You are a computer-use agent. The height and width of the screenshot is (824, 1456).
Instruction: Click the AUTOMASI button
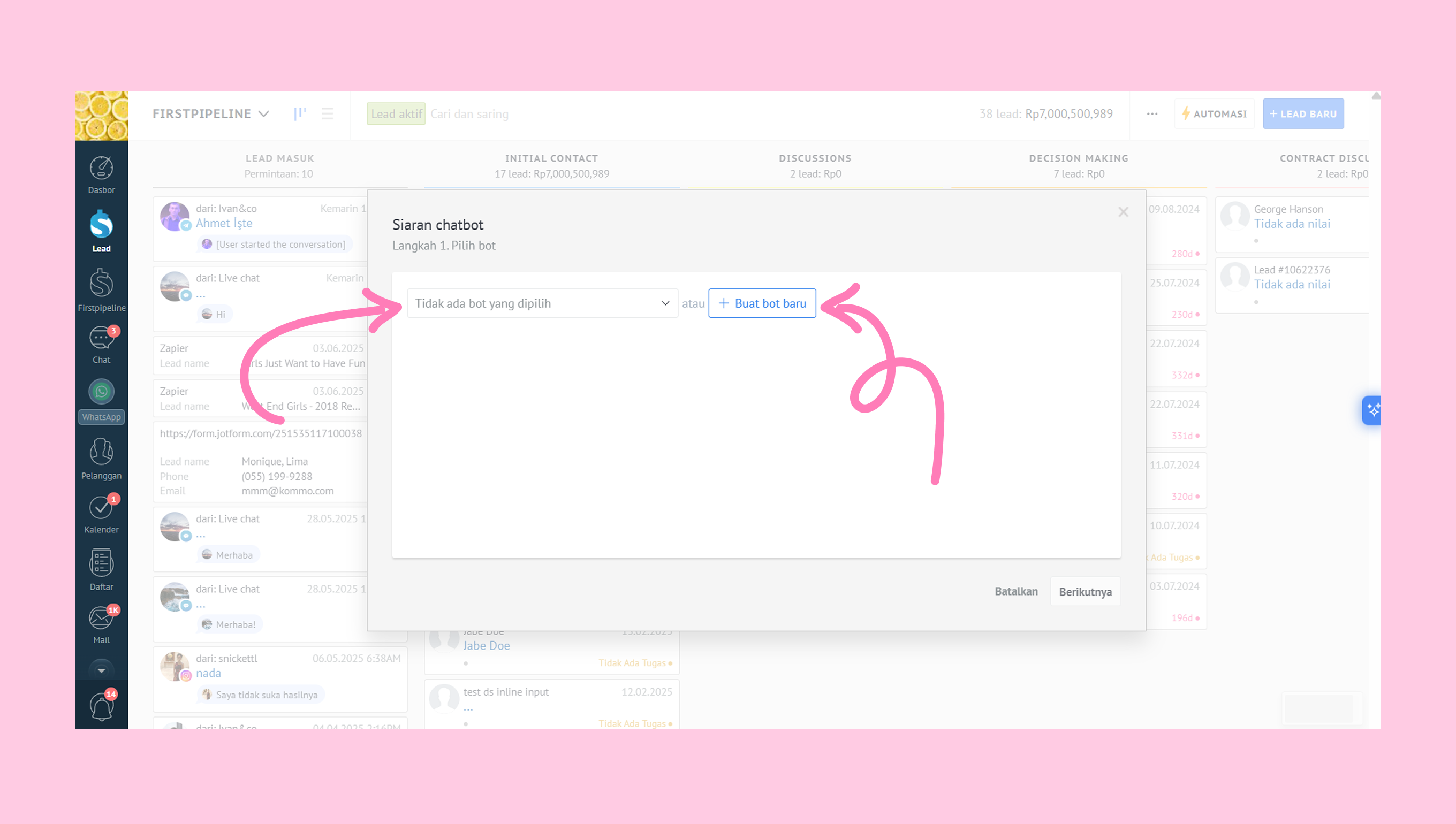1214,114
